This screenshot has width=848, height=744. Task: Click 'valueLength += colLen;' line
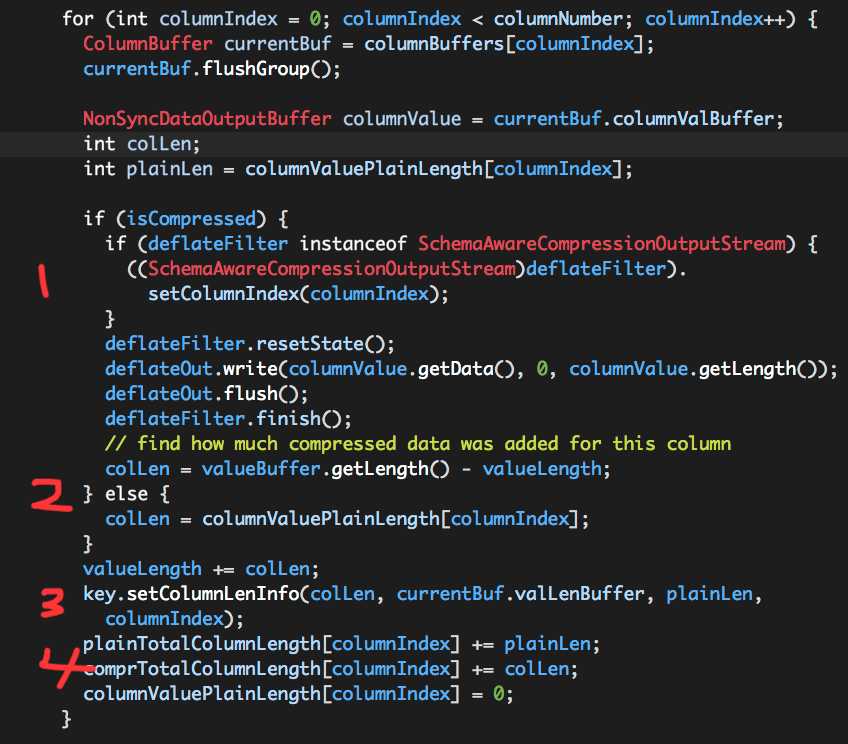point(201,569)
